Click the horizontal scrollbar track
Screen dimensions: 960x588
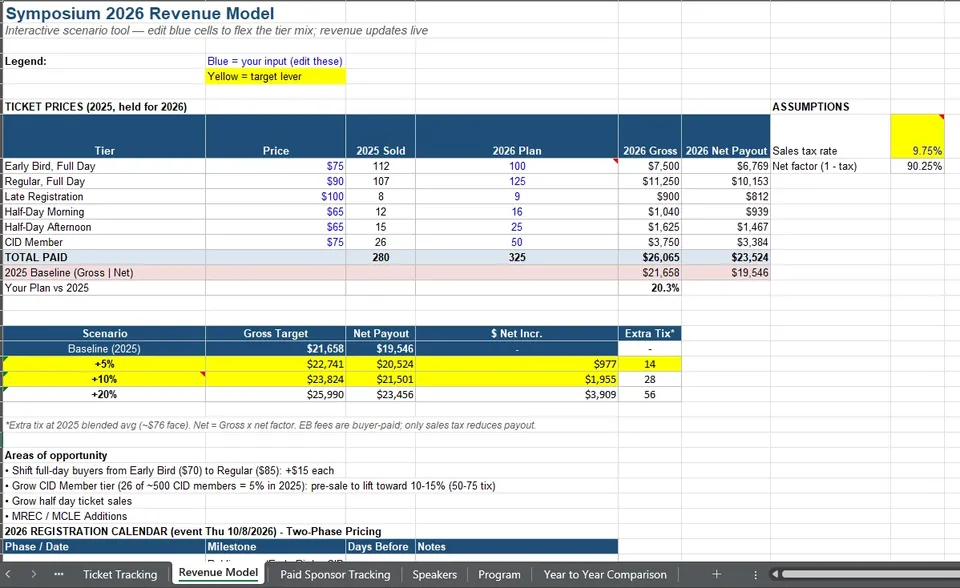point(871,575)
